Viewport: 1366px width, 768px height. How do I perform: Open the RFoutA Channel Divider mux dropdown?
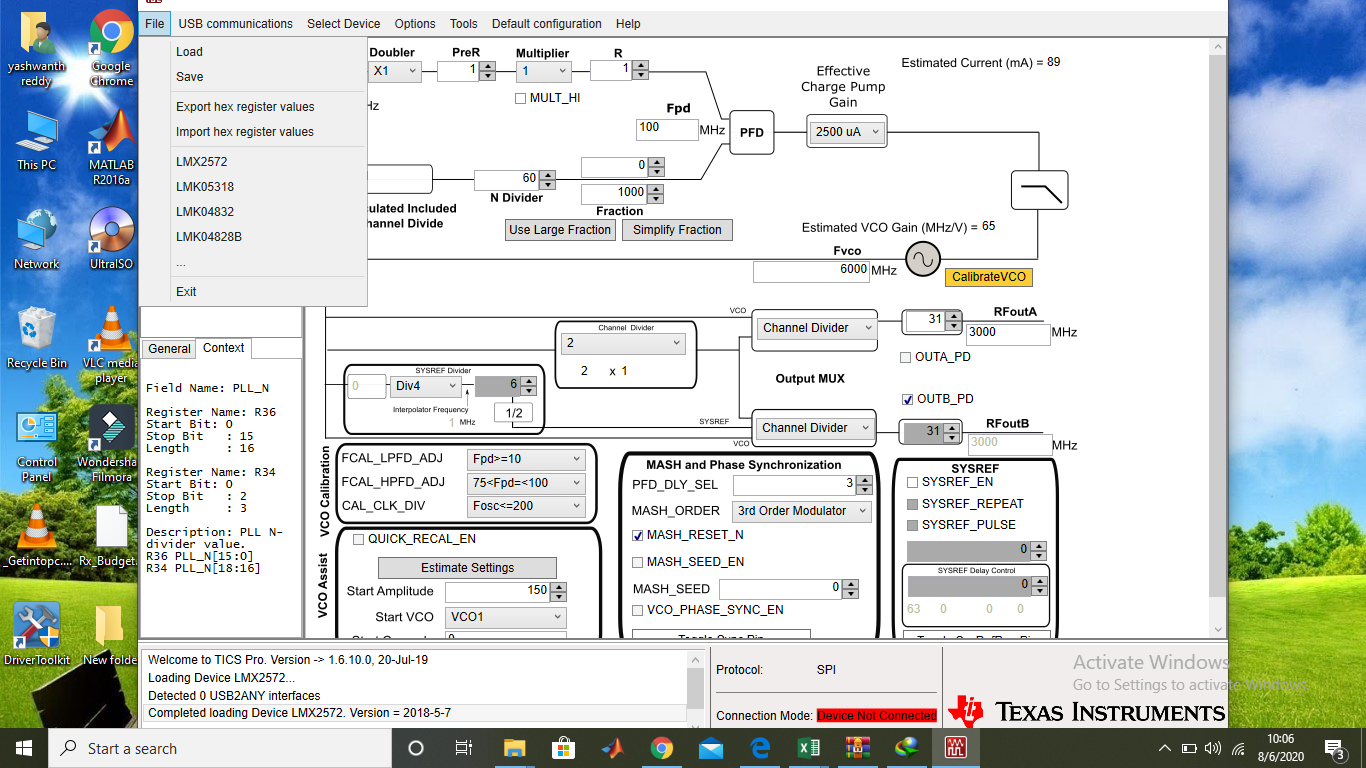tap(814, 328)
